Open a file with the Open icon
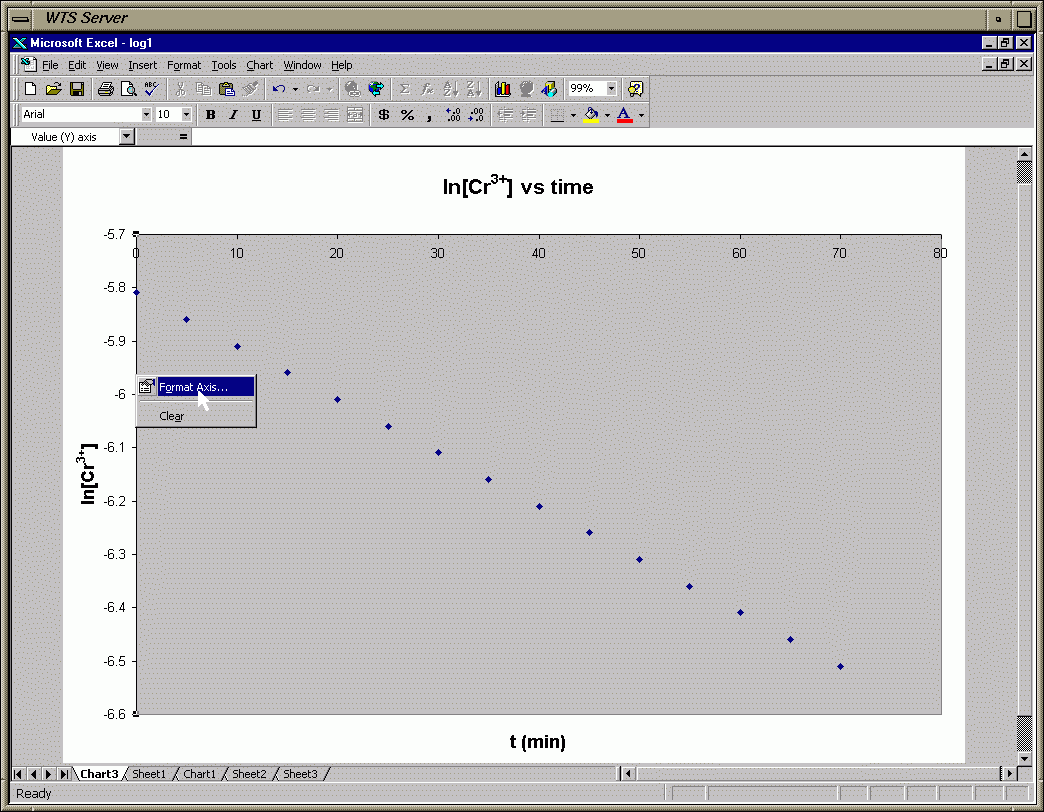Viewport: 1044px width, 812px height. pos(54,89)
